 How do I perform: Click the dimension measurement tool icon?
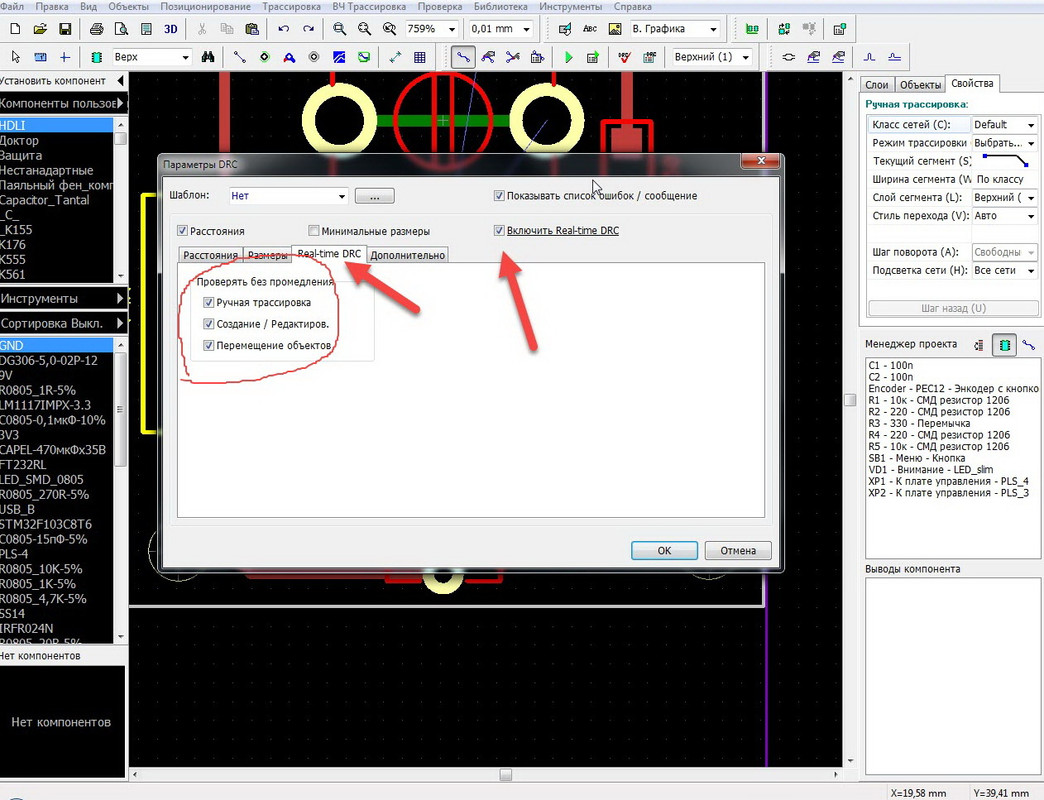click(395, 57)
